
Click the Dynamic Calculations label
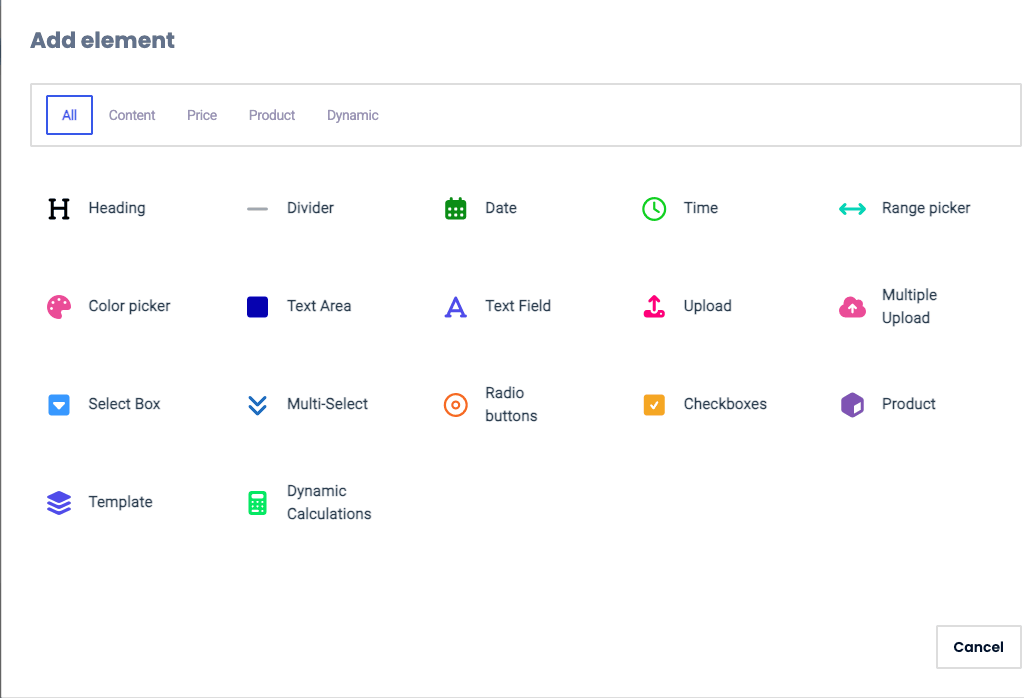[329, 502]
